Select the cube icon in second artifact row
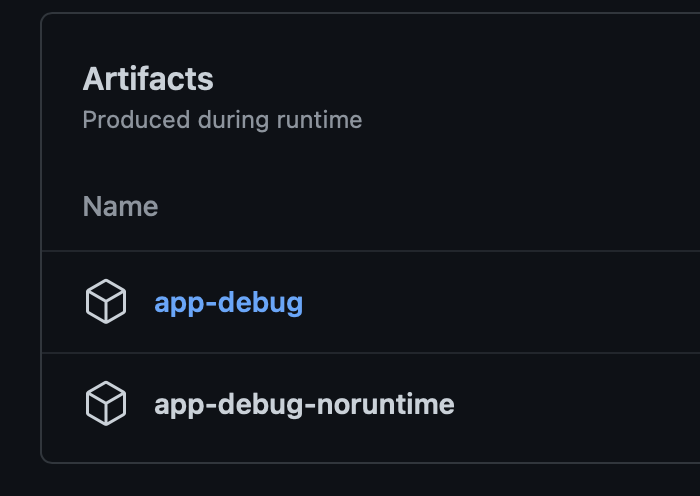Viewport: 700px width, 496px height. 106,404
